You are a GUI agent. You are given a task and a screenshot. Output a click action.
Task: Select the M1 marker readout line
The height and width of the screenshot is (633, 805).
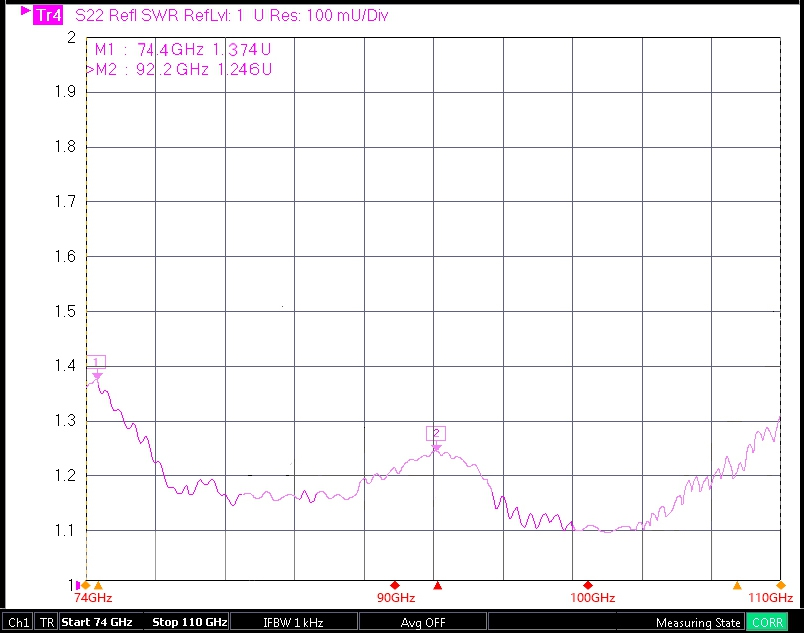tap(182, 50)
